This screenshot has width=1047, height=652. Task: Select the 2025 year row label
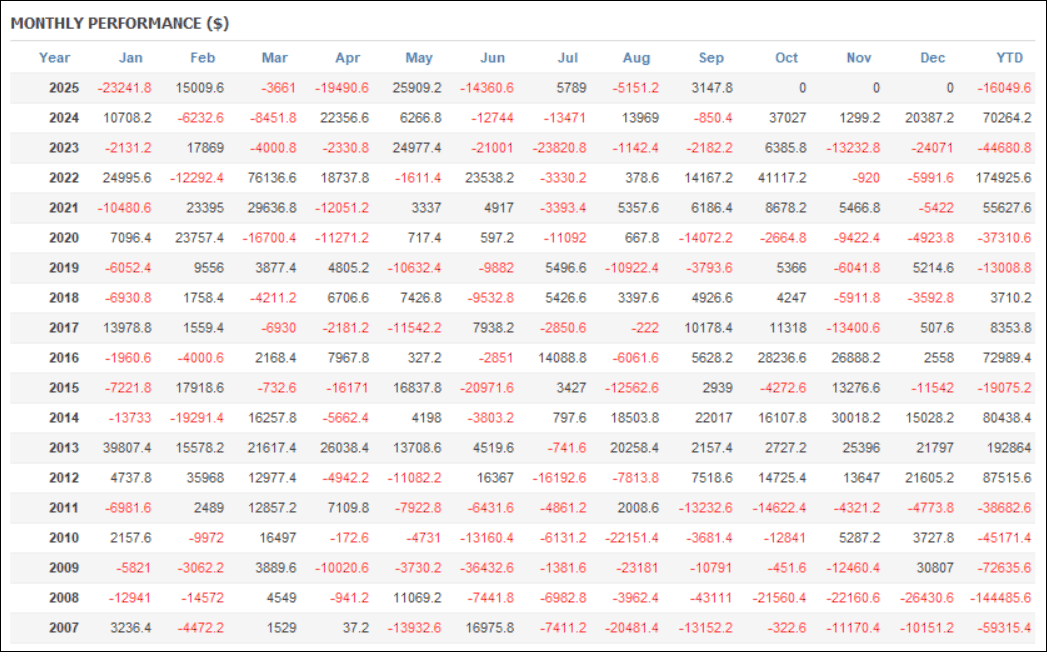[63, 88]
